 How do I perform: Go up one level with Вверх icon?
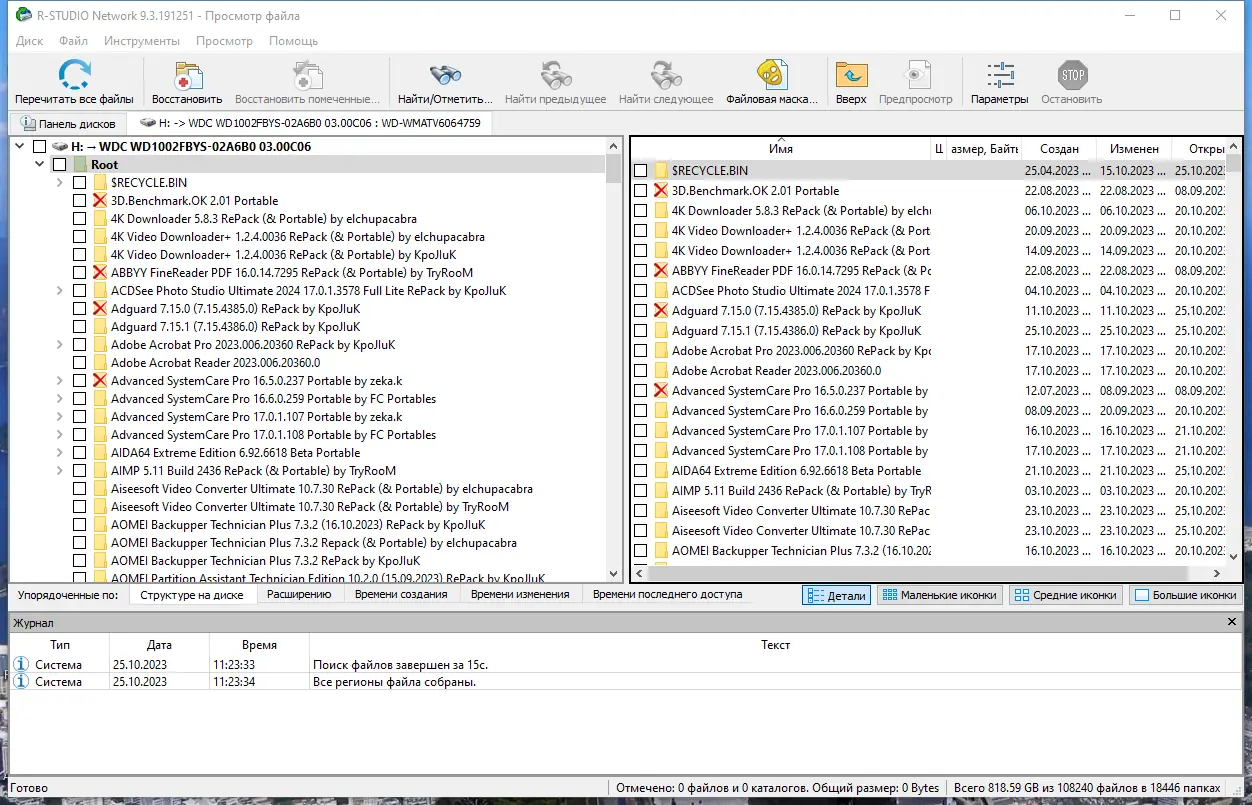851,76
